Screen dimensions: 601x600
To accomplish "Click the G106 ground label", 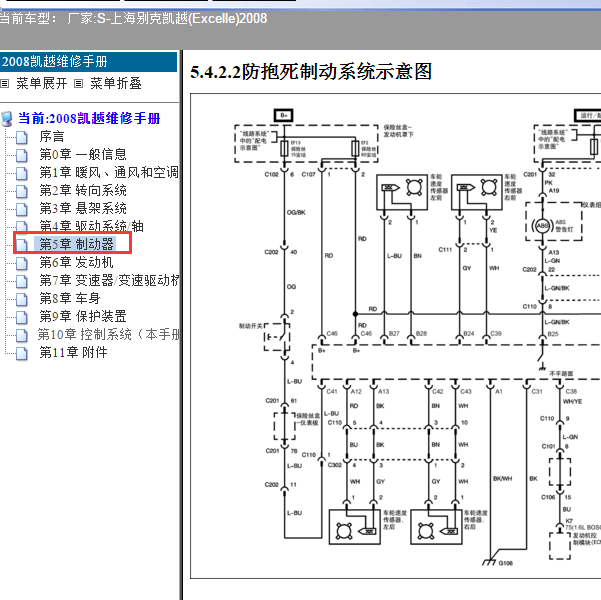I will click(x=506, y=563).
